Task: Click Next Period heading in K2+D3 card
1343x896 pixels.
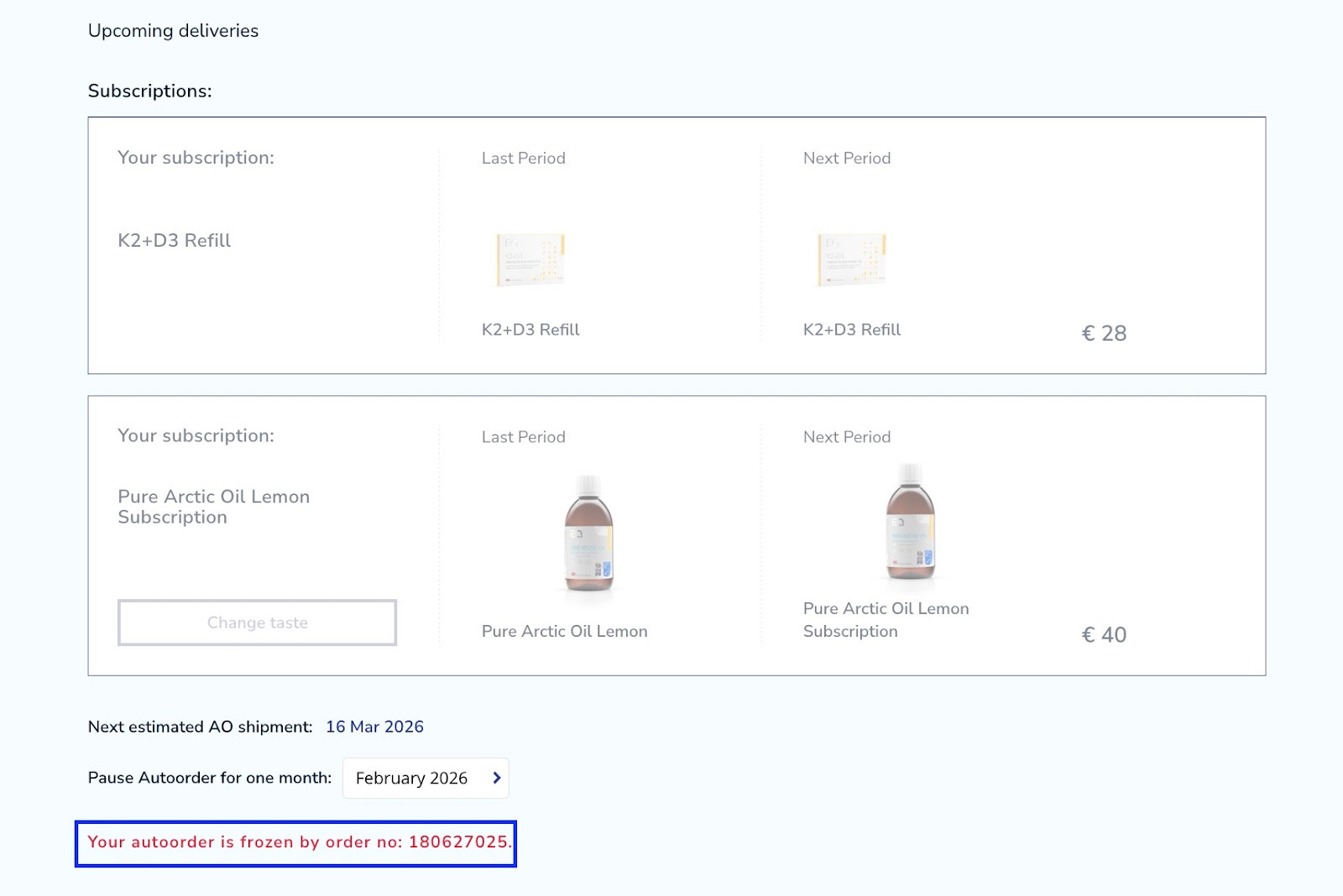Action: click(x=846, y=158)
